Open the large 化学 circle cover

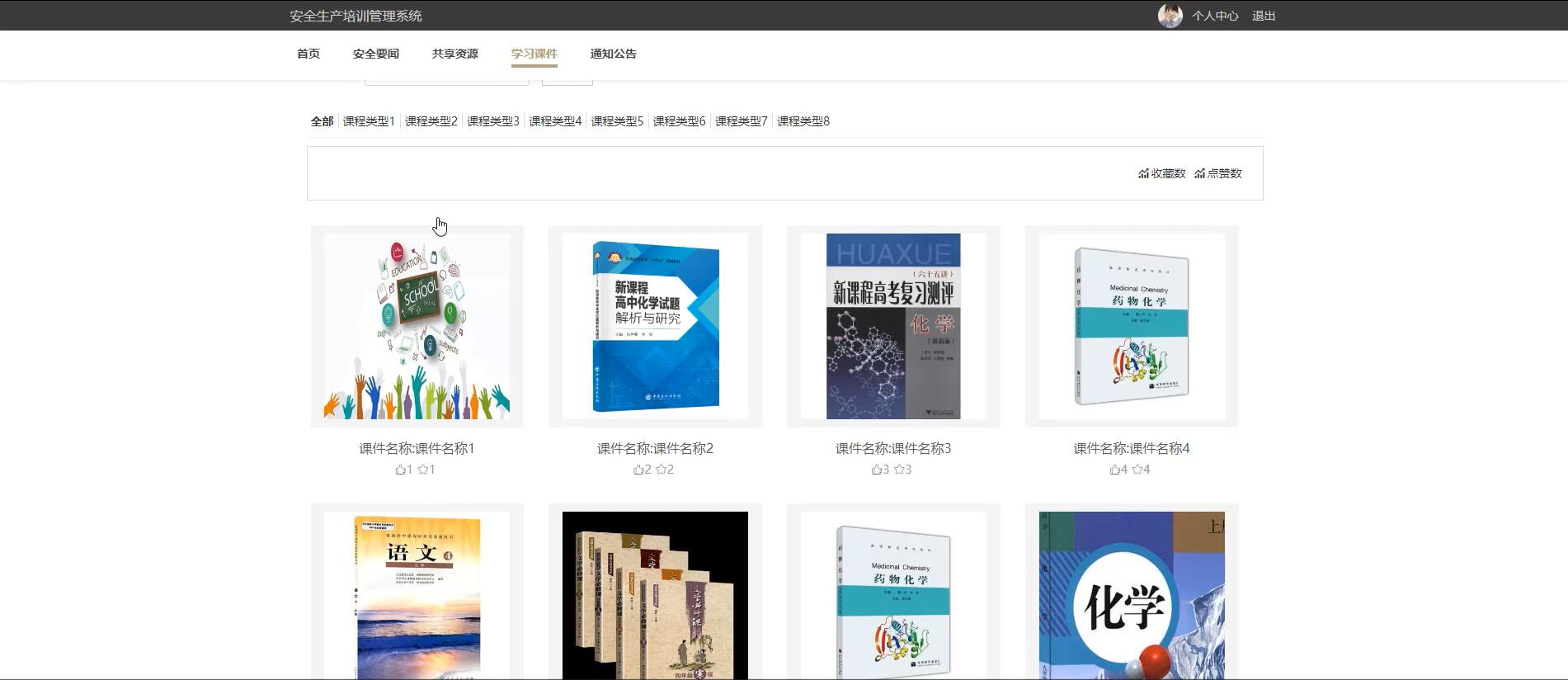pyautogui.click(x=1132, y=595)
